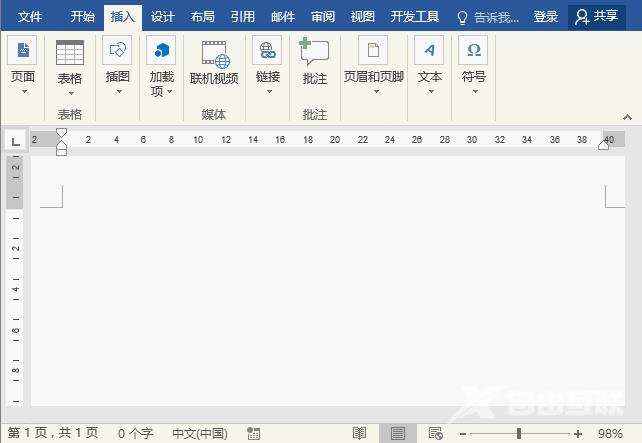Open the 链接 (Links) icon
Screen dimensions: 642x443
pyautogui.click(x=267, y=51)
